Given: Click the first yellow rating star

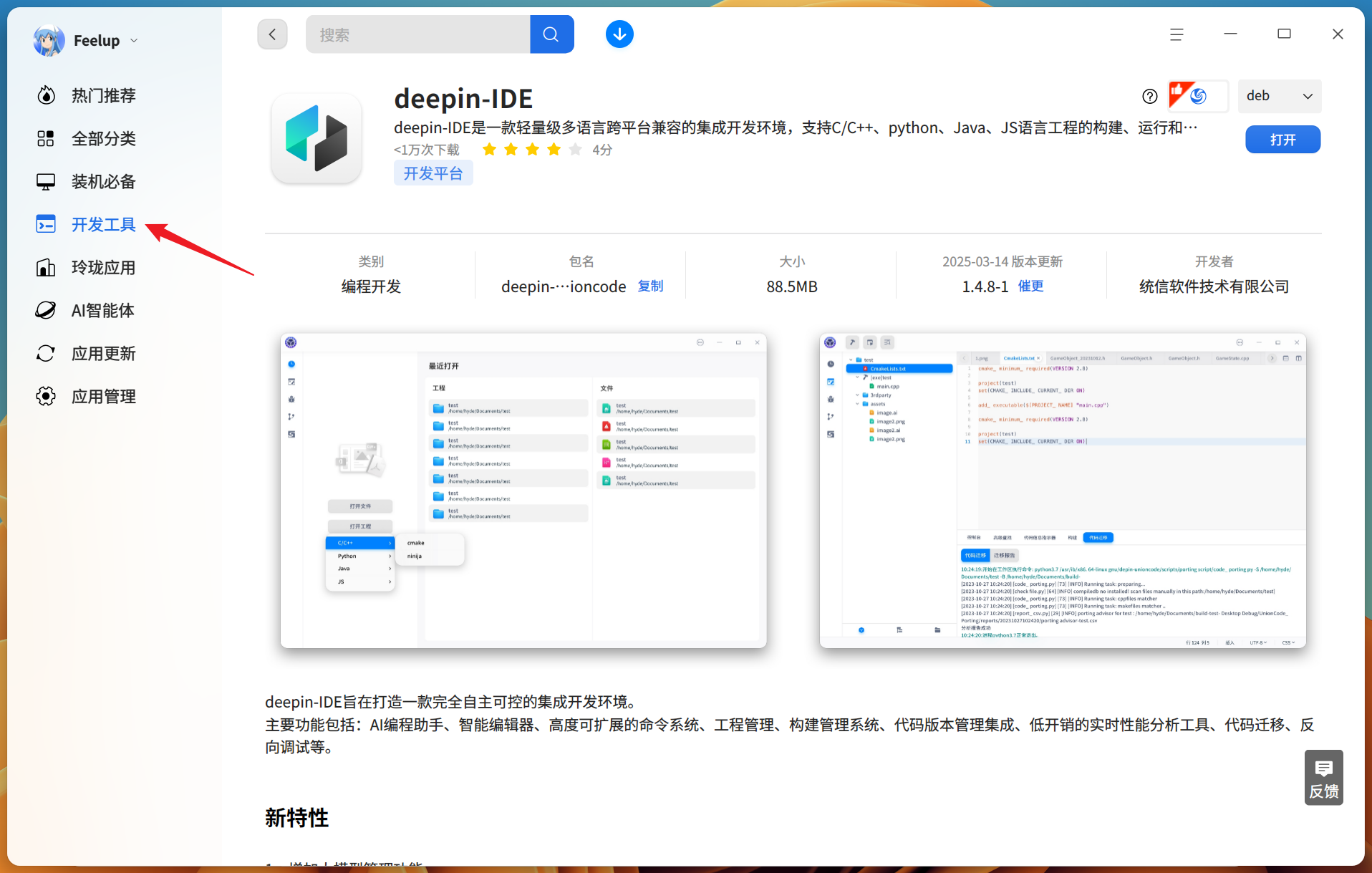Looking at the screenshot, I should [x=489, y=150].
